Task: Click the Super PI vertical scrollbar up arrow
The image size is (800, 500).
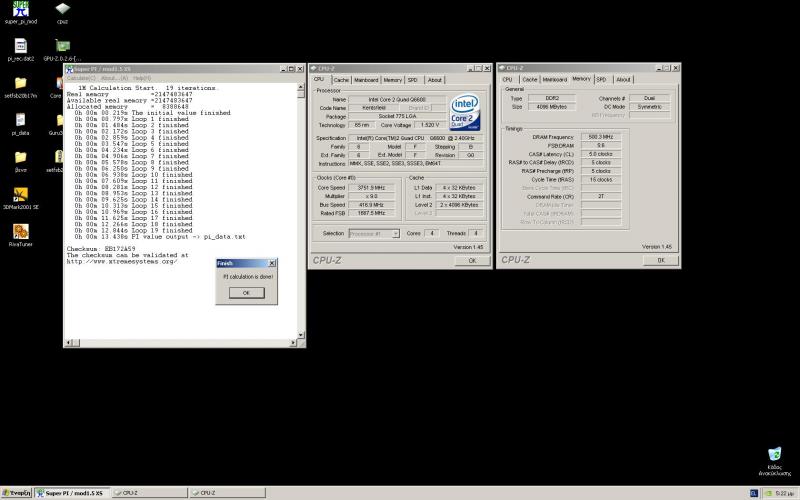Action: coord(301,87)
